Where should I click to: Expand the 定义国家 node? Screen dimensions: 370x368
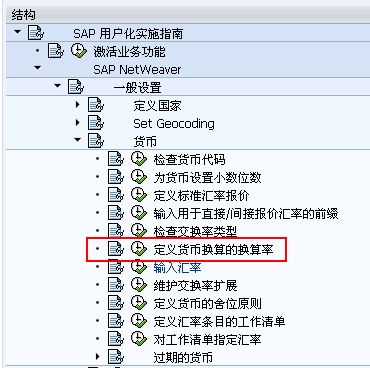78,104
